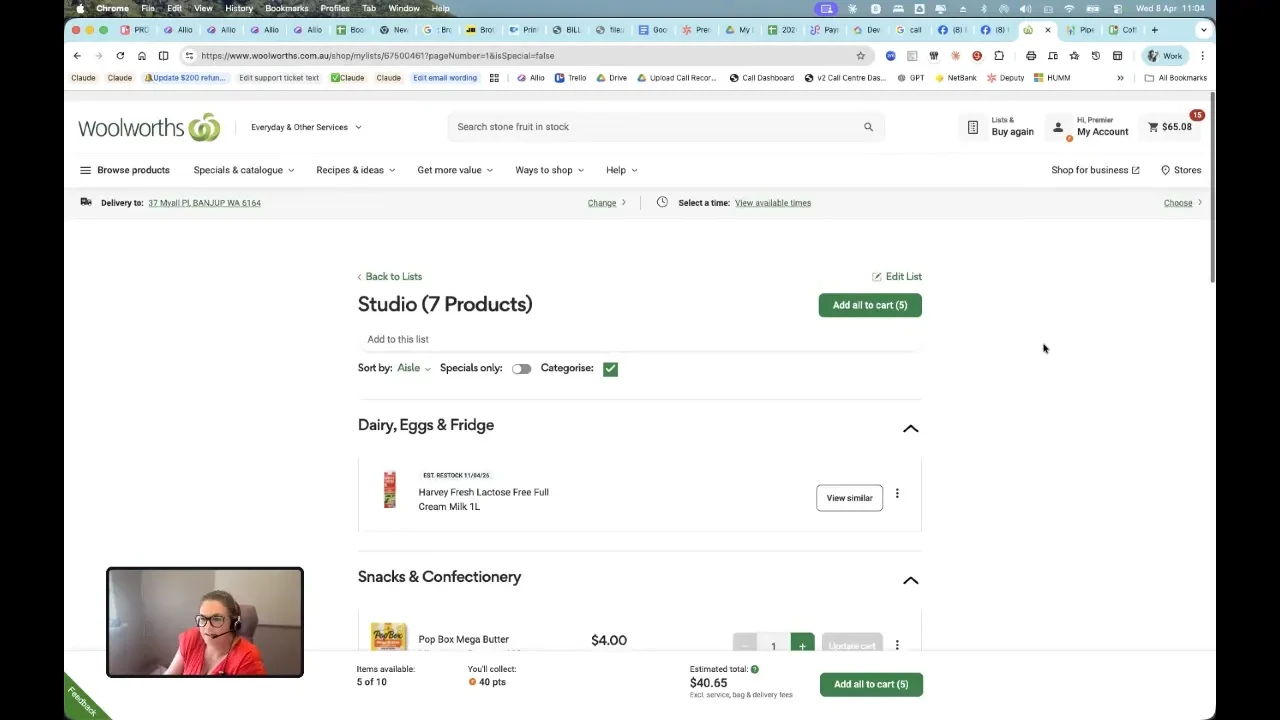Open the tab search dropdown arrow
Viewport: 1280px width, 720px height.
point(1203,30)
